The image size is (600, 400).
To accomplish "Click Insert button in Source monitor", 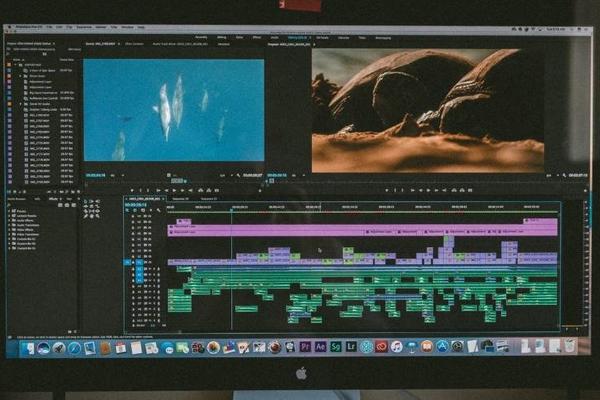I will [201, 190].
